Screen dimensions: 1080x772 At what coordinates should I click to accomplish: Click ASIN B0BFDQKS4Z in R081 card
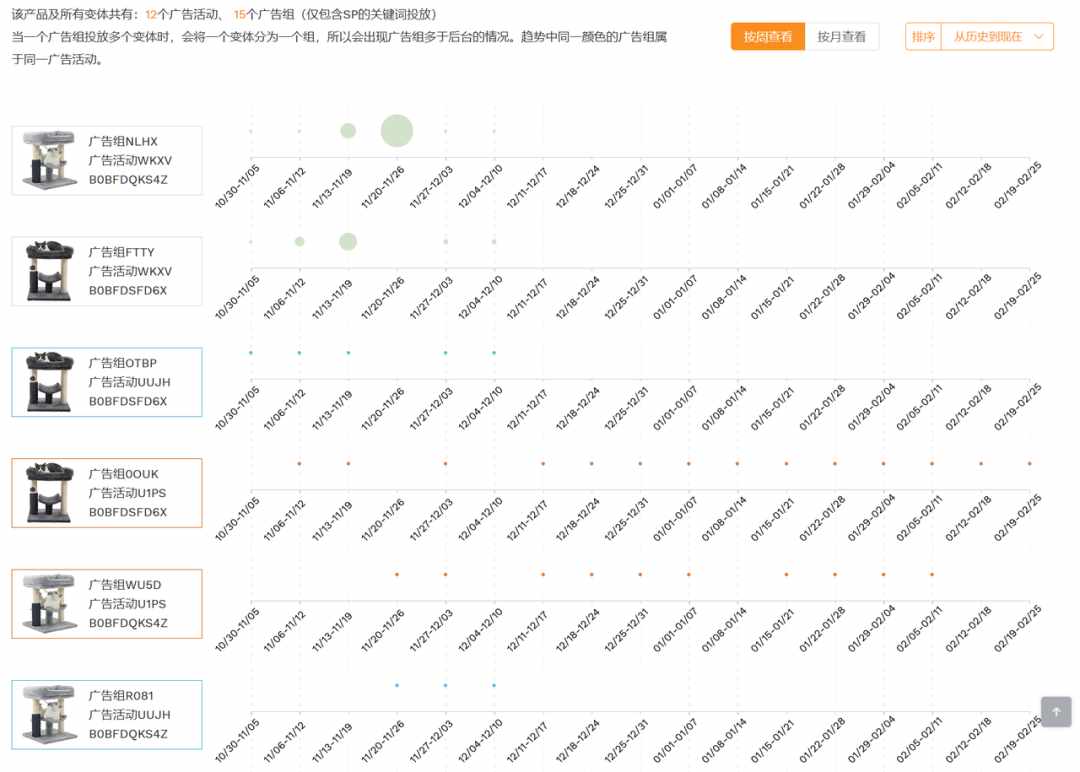coord(128,734)
